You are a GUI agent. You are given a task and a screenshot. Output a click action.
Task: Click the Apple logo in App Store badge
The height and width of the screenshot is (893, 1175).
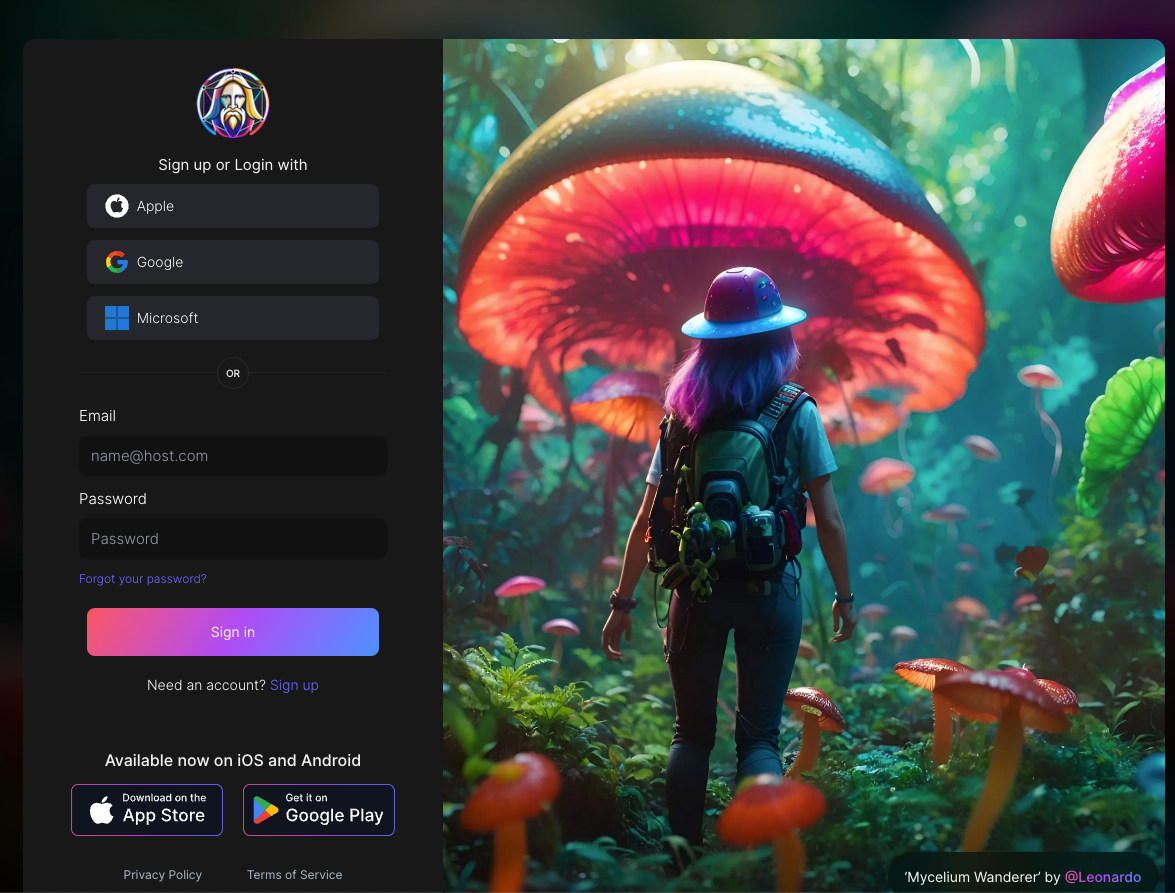click(x=102, y=810)
